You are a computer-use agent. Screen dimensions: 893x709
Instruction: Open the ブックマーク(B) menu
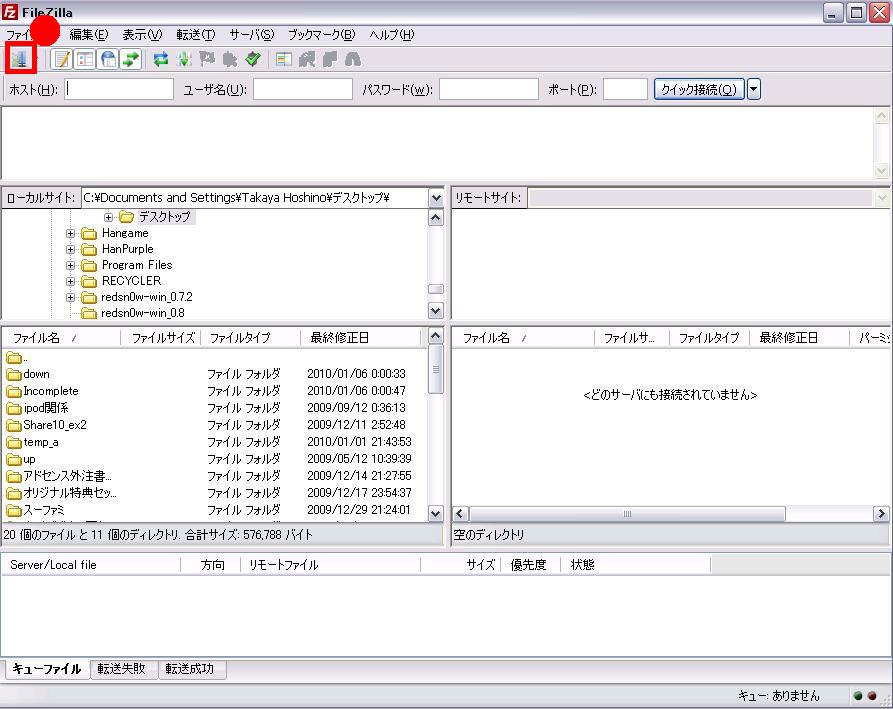pos(321,35)
